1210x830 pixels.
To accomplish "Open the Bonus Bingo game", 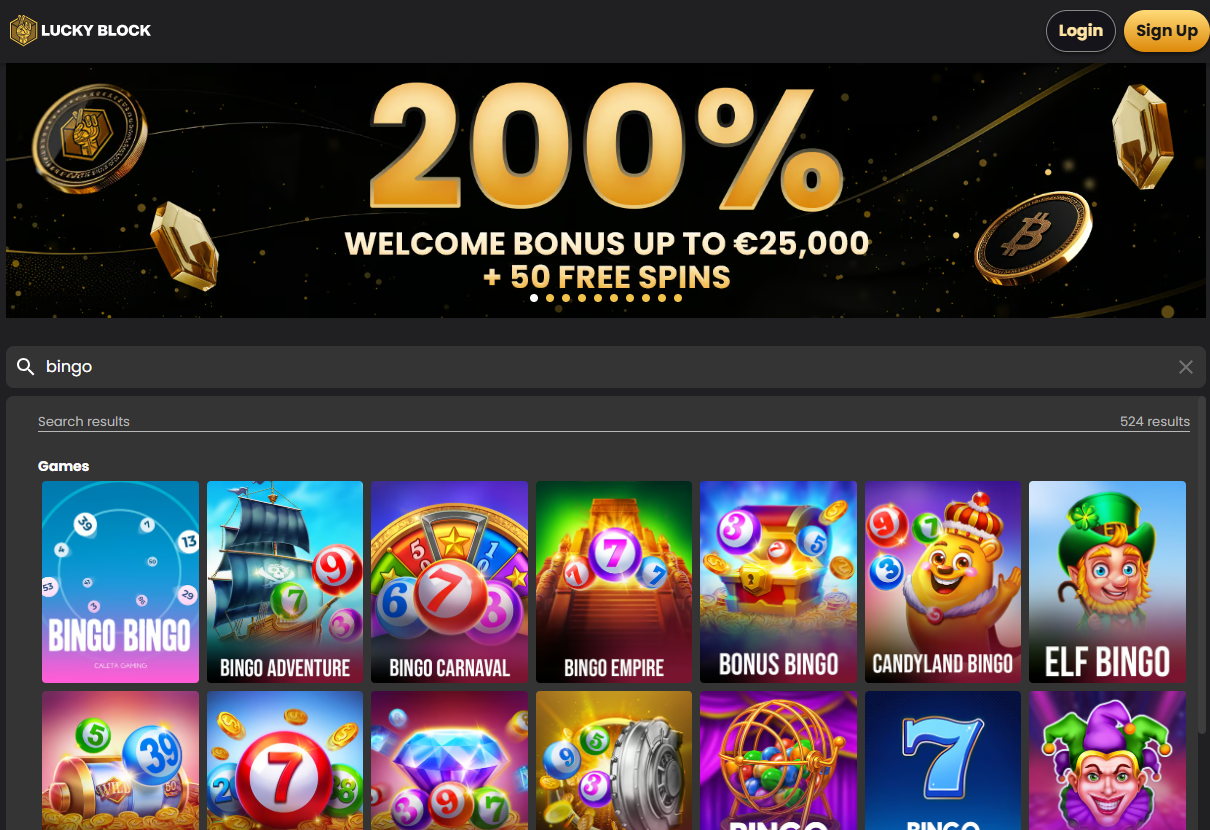I will (778, 582).
